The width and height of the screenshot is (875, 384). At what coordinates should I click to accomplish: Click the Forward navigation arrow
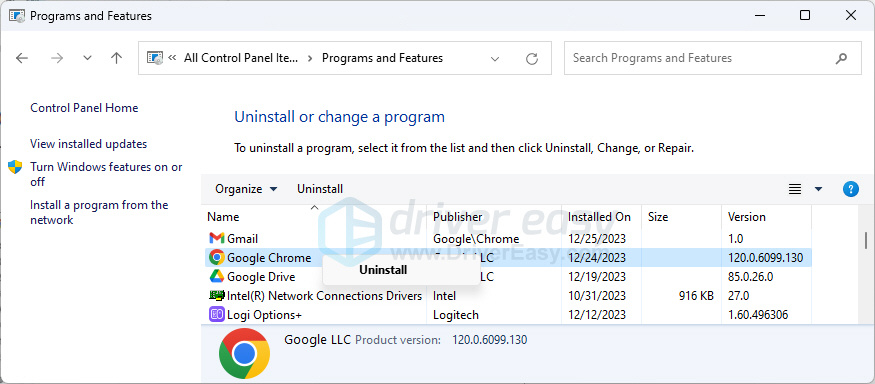point(56,58)
